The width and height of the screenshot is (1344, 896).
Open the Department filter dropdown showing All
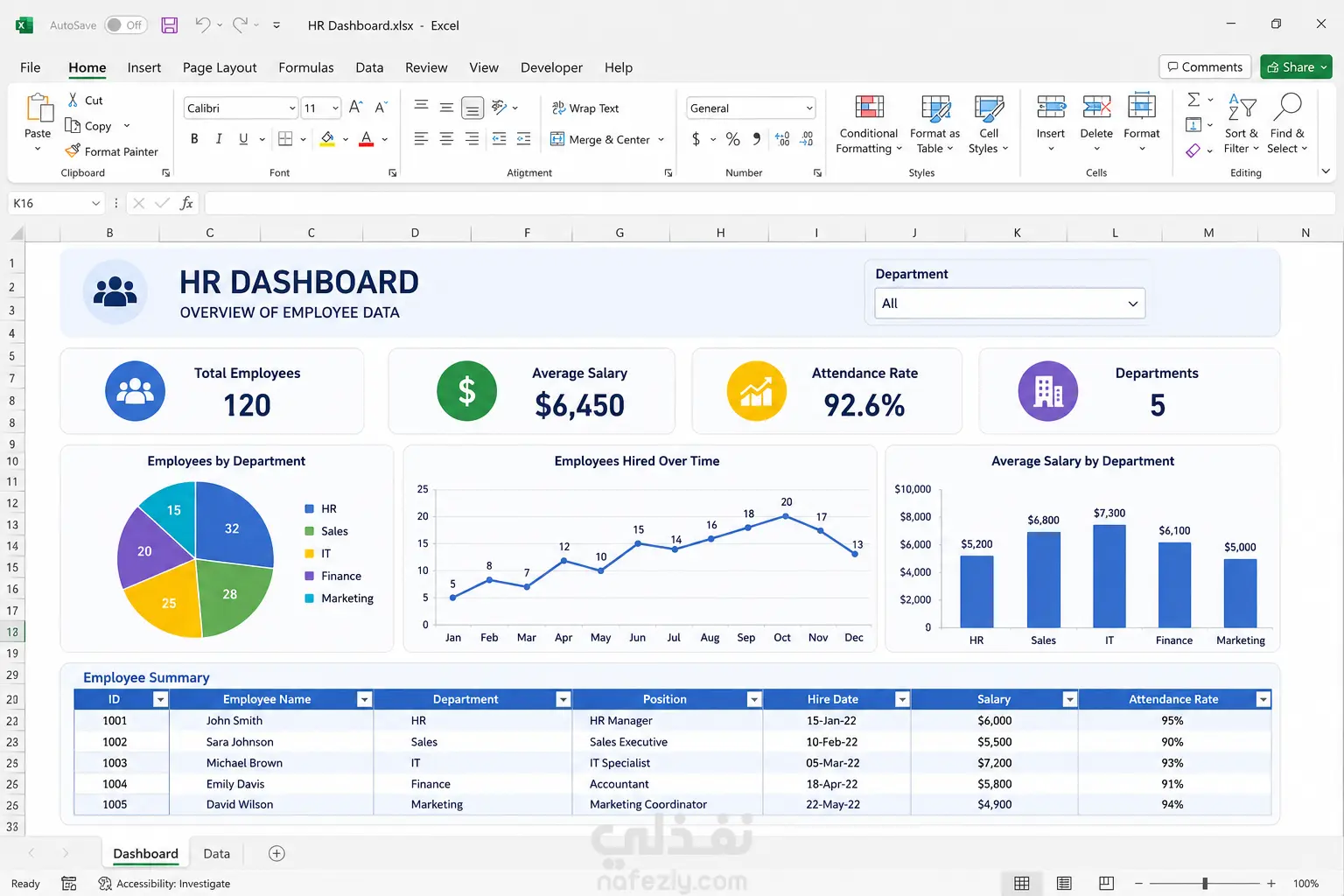[x=1010, y=304]
